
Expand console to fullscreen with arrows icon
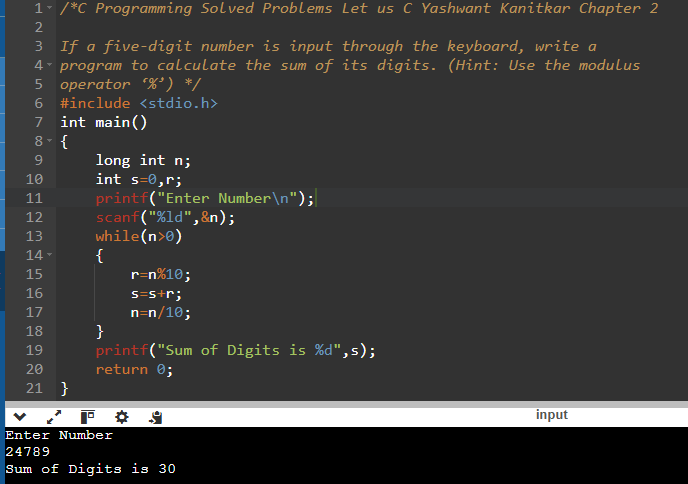pos(54,417)
